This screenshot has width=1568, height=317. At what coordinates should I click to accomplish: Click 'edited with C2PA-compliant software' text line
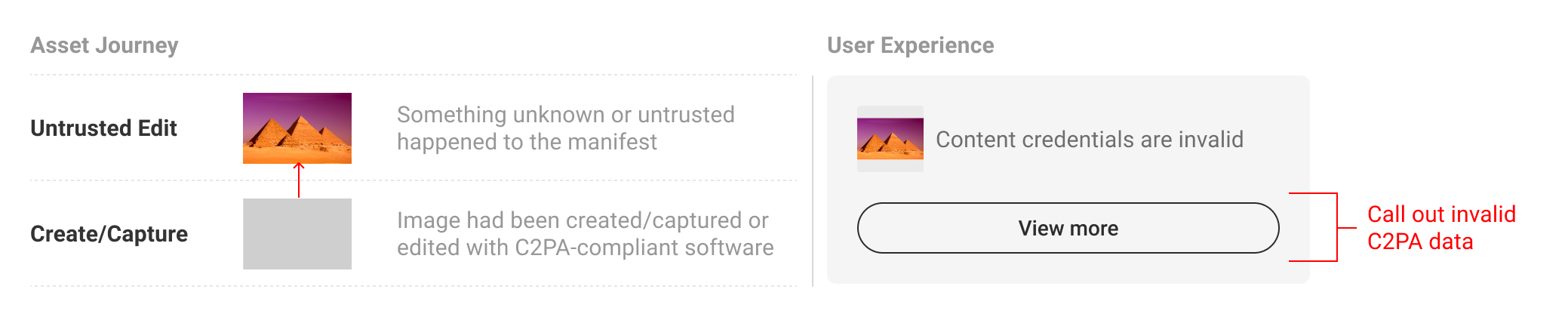click(586, 248)
